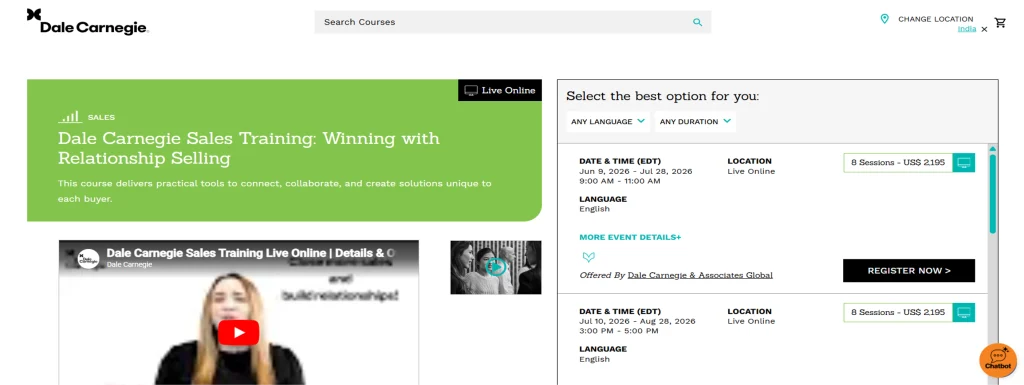Click the teal emblem above Offered By
This screenshot has height=385, width=1024.
click(588, 257)
